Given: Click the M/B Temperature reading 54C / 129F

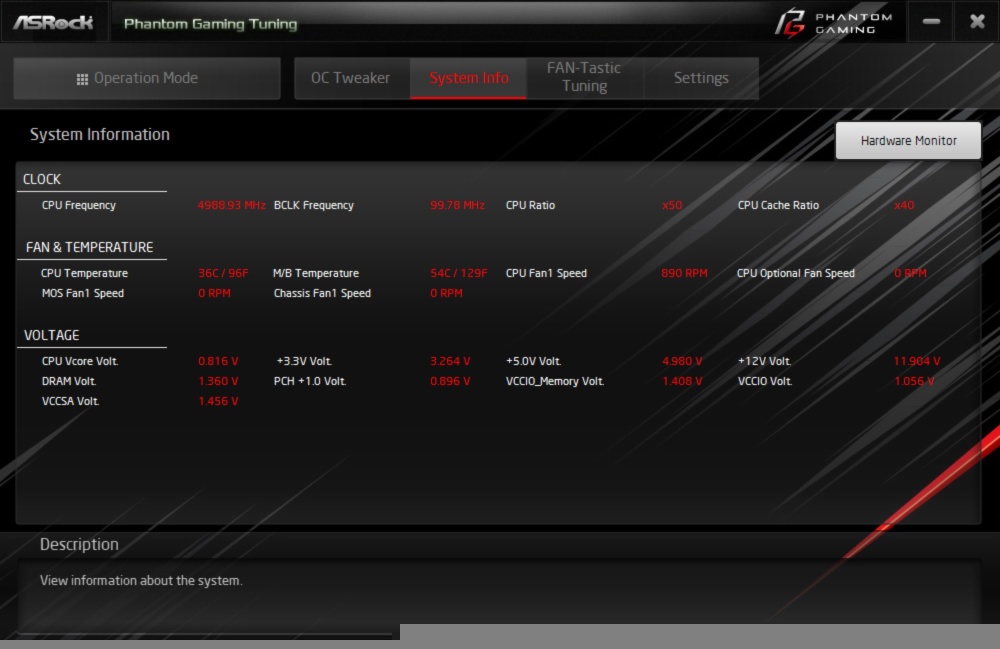Looking at the screenshot, I should pos(459,273).
